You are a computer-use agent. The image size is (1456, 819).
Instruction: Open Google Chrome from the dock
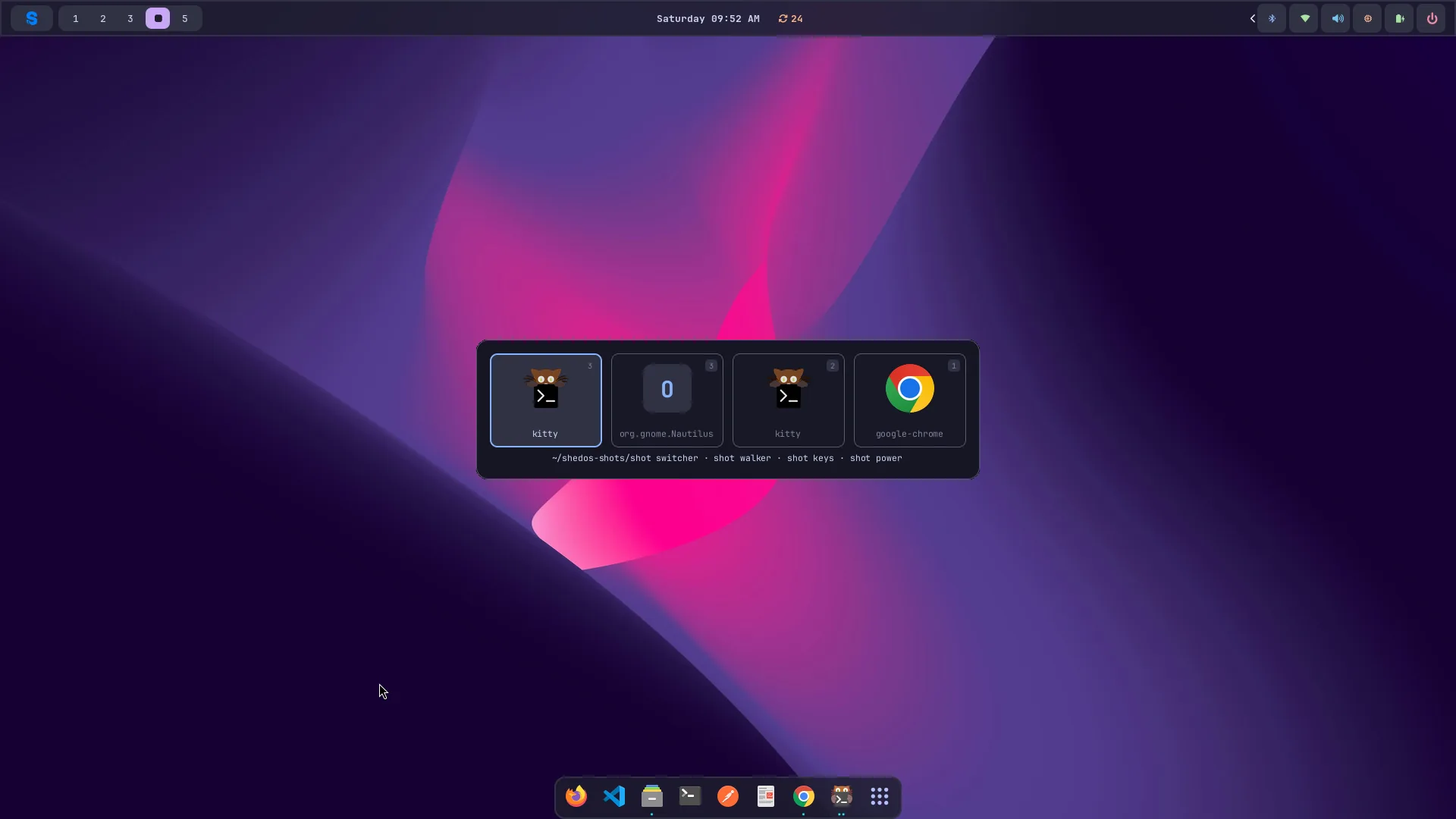[x=804, y=796]
